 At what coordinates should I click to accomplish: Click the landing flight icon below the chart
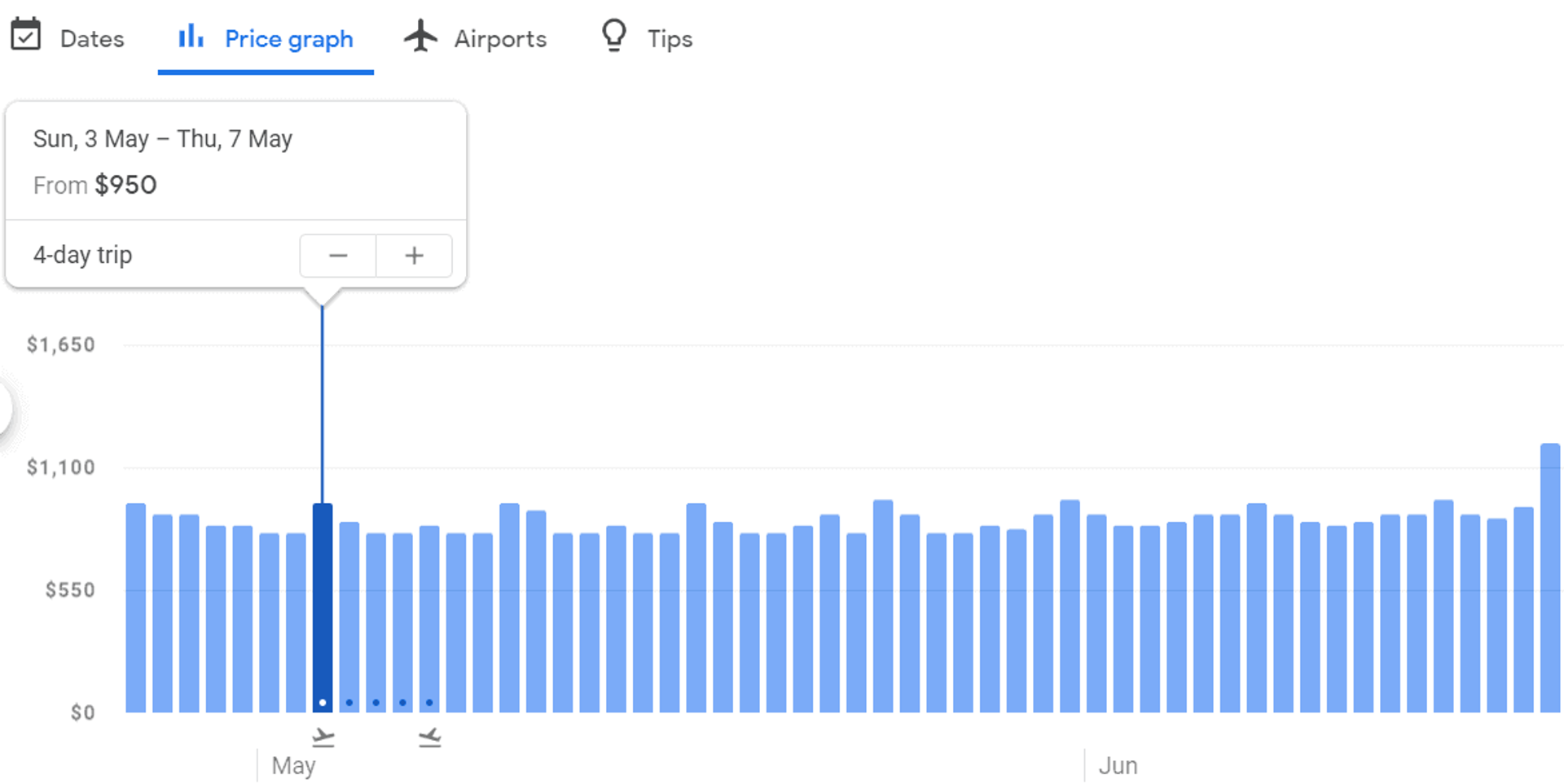coord(430,735)
